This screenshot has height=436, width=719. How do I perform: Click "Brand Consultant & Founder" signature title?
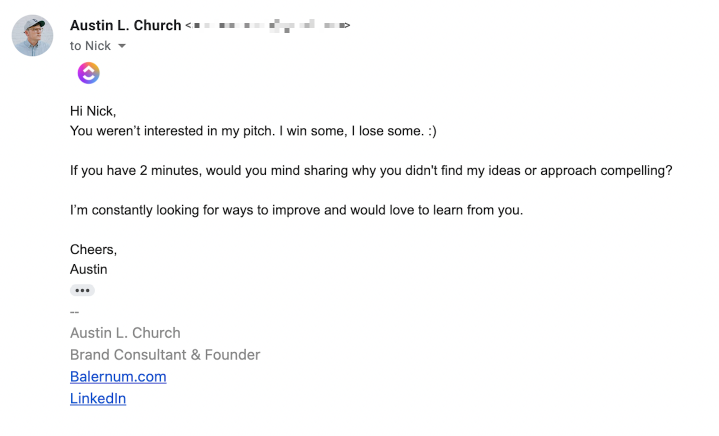point(165,355)
